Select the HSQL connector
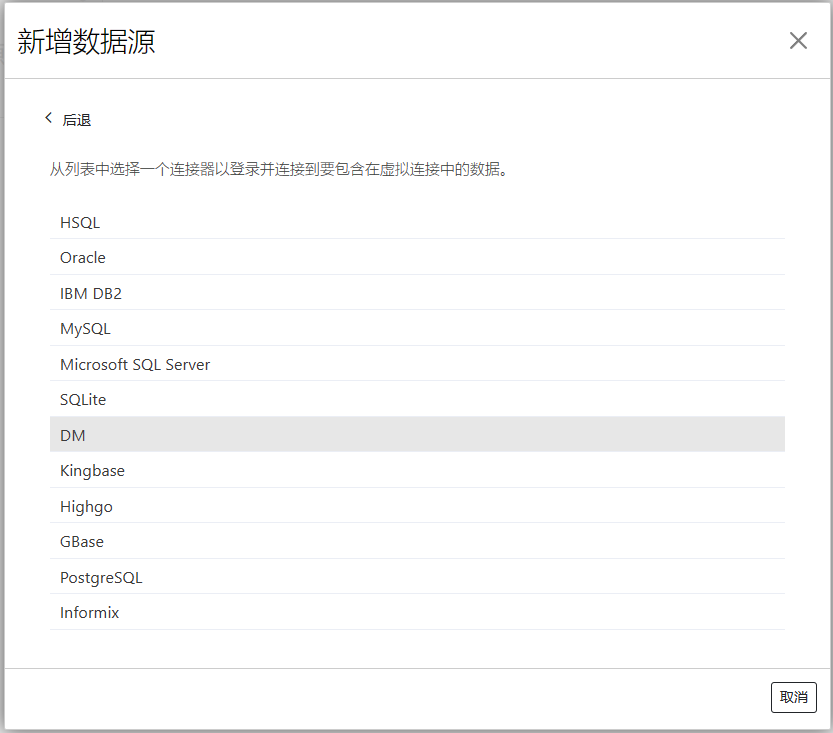The height and width of the screenshot is (733, 833). (417, 222)
